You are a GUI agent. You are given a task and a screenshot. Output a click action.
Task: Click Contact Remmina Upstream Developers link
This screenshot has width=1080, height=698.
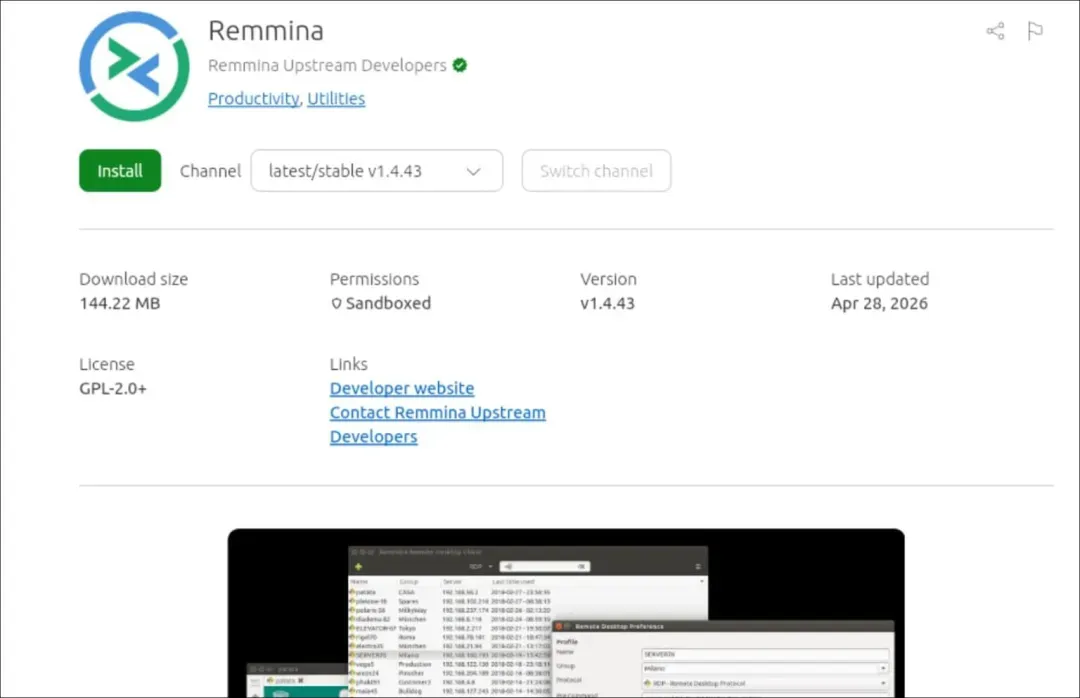pos(437,424)
